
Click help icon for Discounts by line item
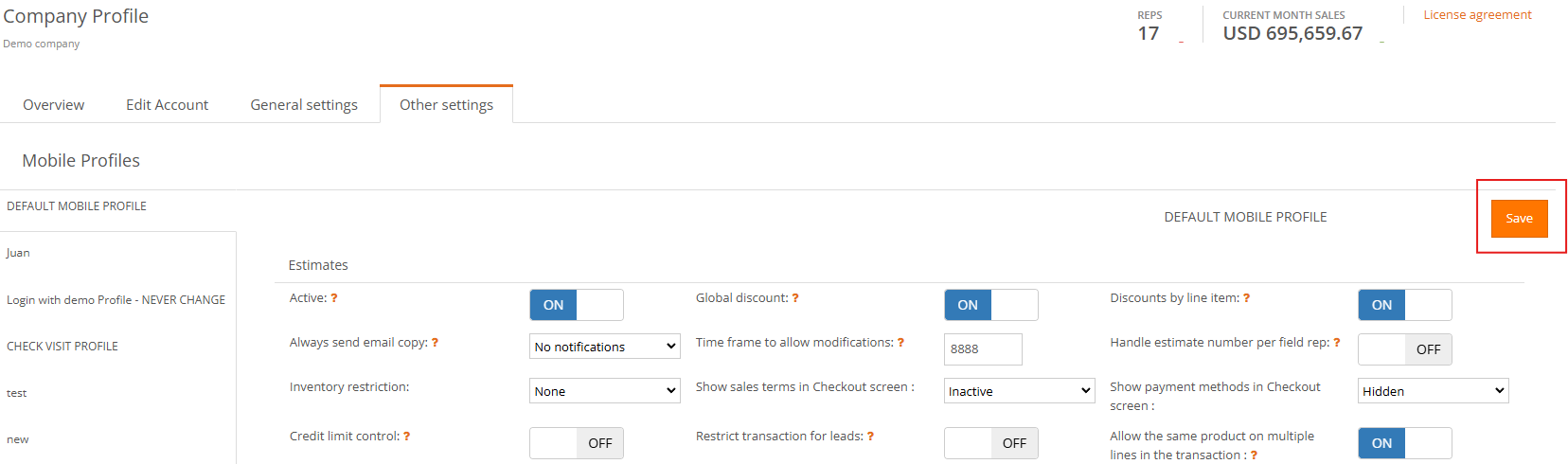1246,298
